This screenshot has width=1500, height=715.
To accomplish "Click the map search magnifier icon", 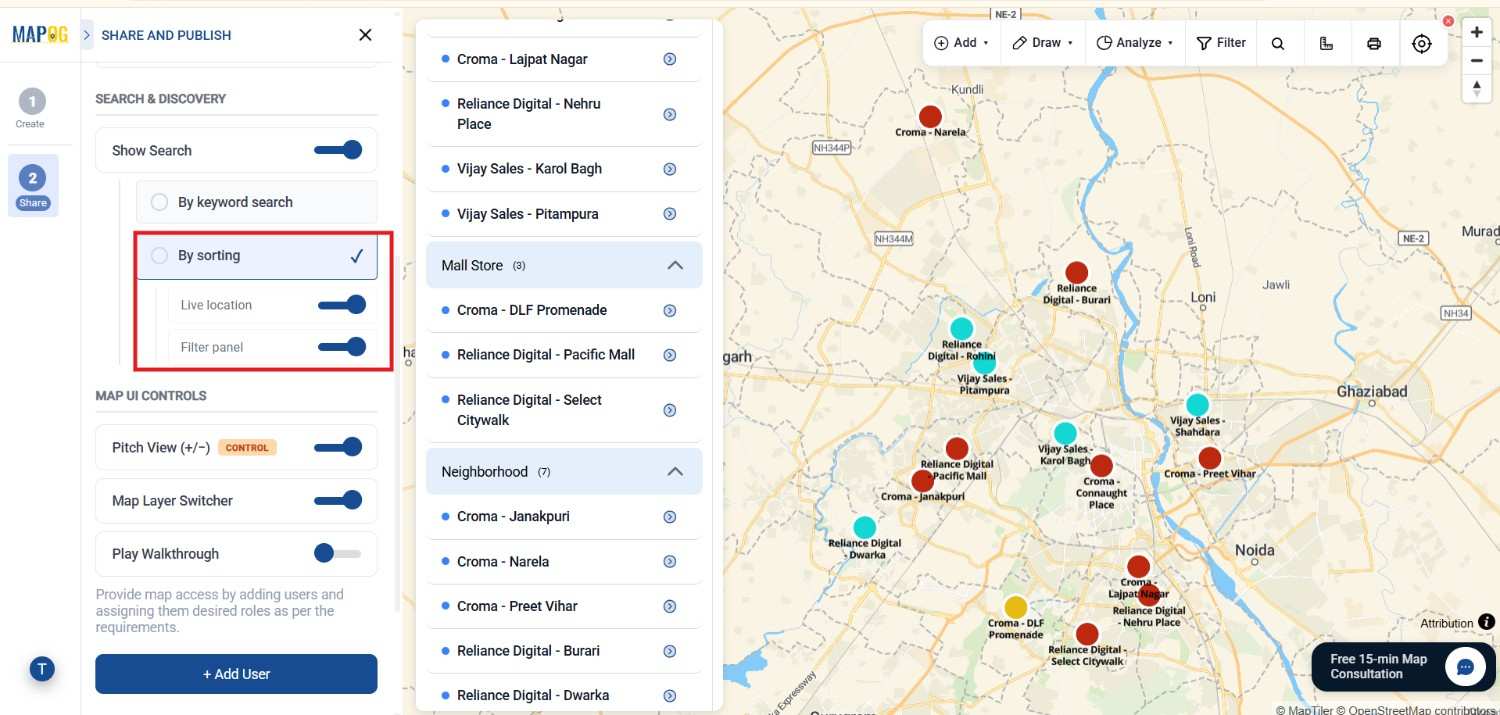I will (x=1278, y=43).
